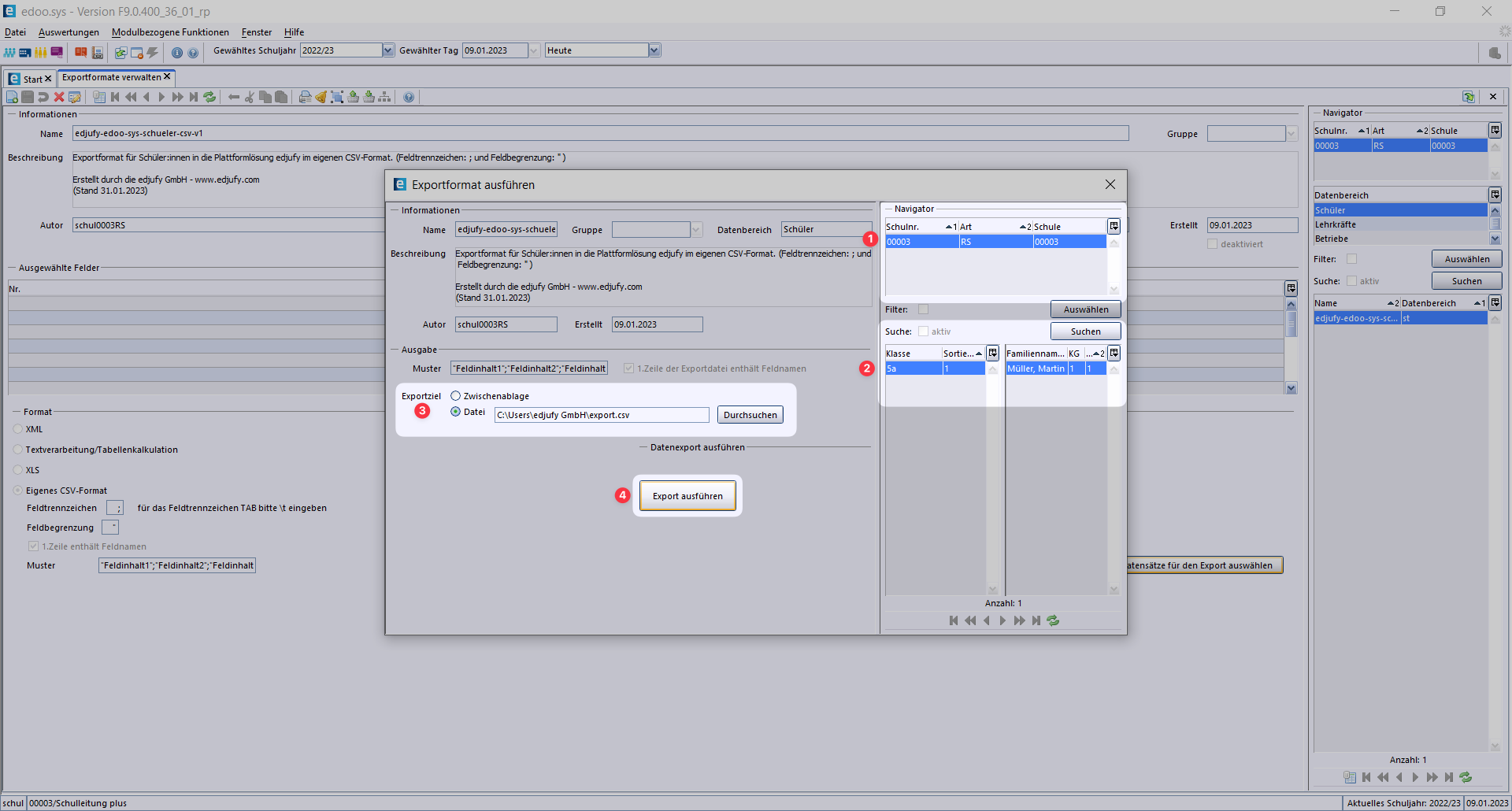Viewport: 1512px width, 811px height.
Task: Click the hierarchy/organization icon in the toolbar
Action: tap(384, 97)
